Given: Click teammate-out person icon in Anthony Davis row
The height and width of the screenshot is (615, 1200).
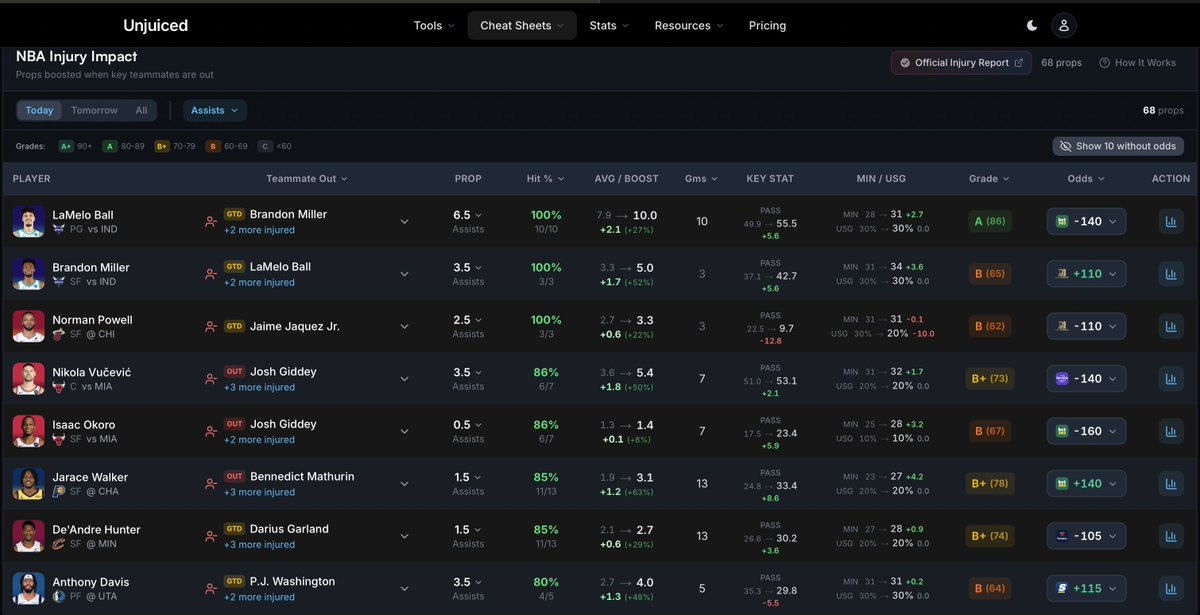Looking at the screenshot, I should 210,589.
